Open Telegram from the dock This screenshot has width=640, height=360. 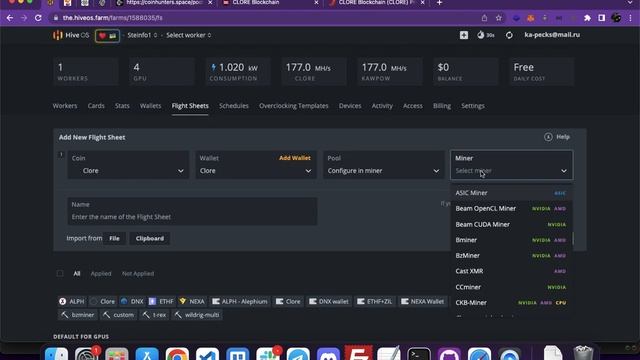pyautogui.click(x=298, y=355)
